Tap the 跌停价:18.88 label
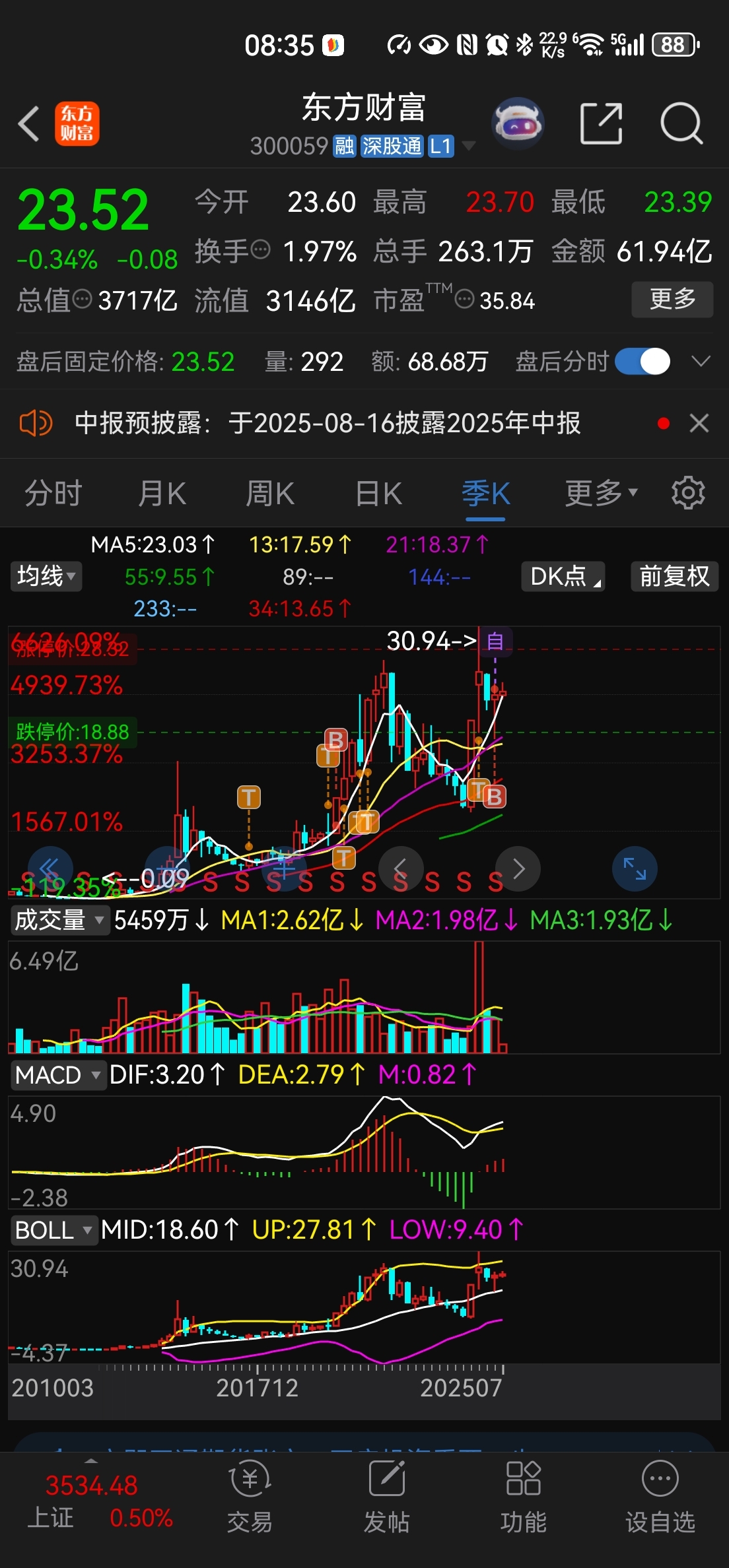 tap(73, 732)
